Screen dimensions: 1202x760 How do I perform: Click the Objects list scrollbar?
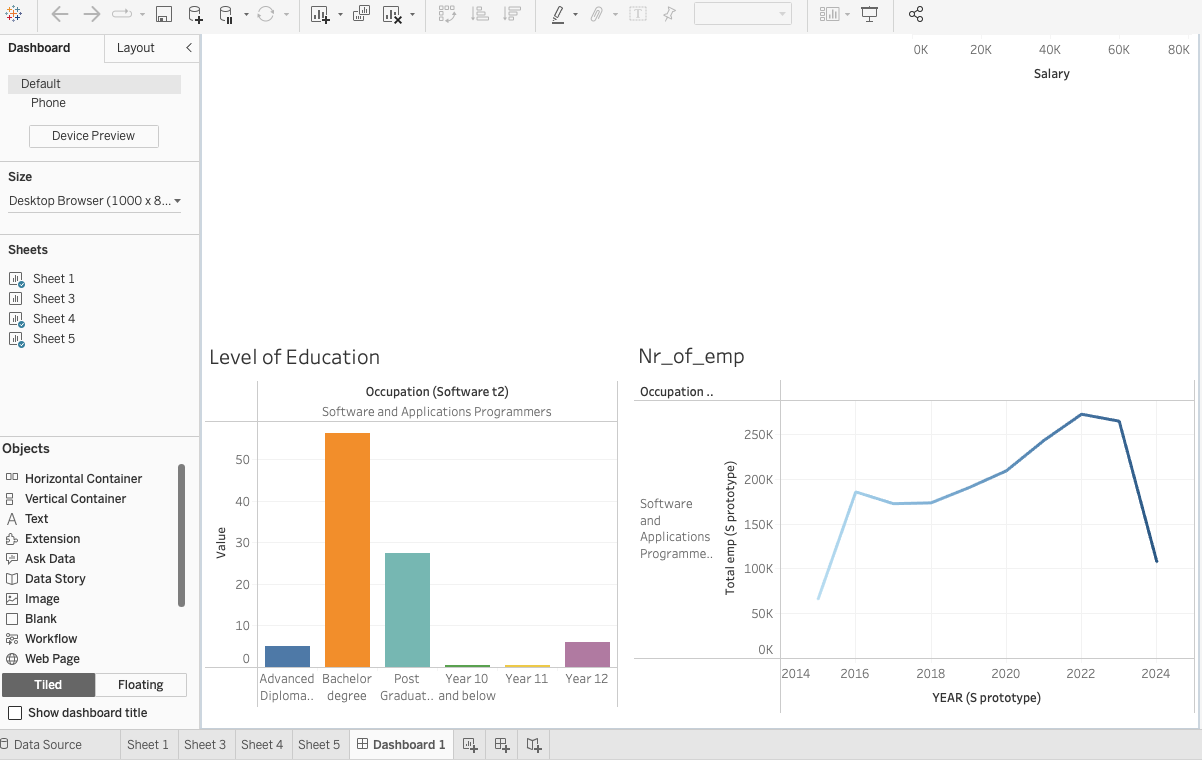coord(181,535)
